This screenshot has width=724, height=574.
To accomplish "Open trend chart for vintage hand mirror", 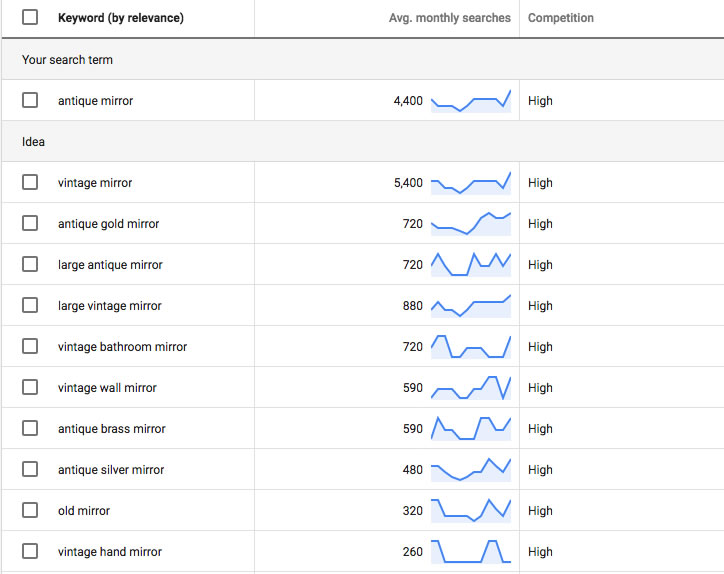I will (x=471, y=552).
